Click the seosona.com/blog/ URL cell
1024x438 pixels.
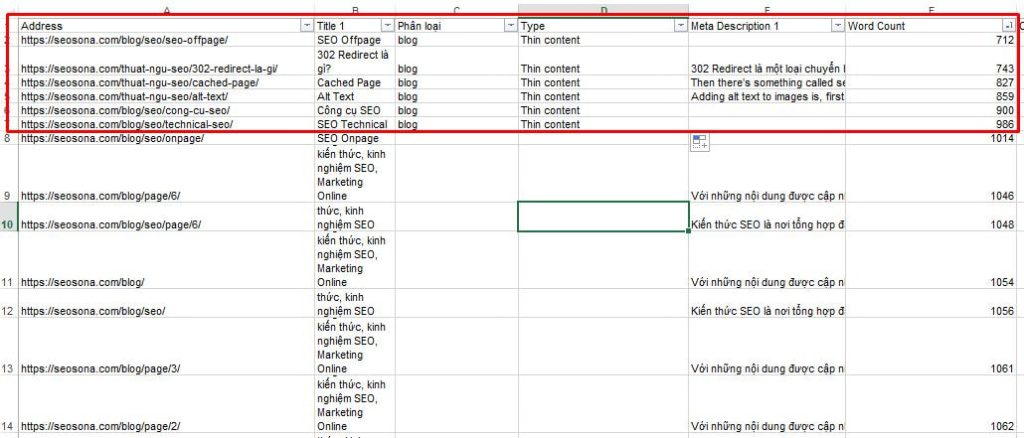coord(166,260)
